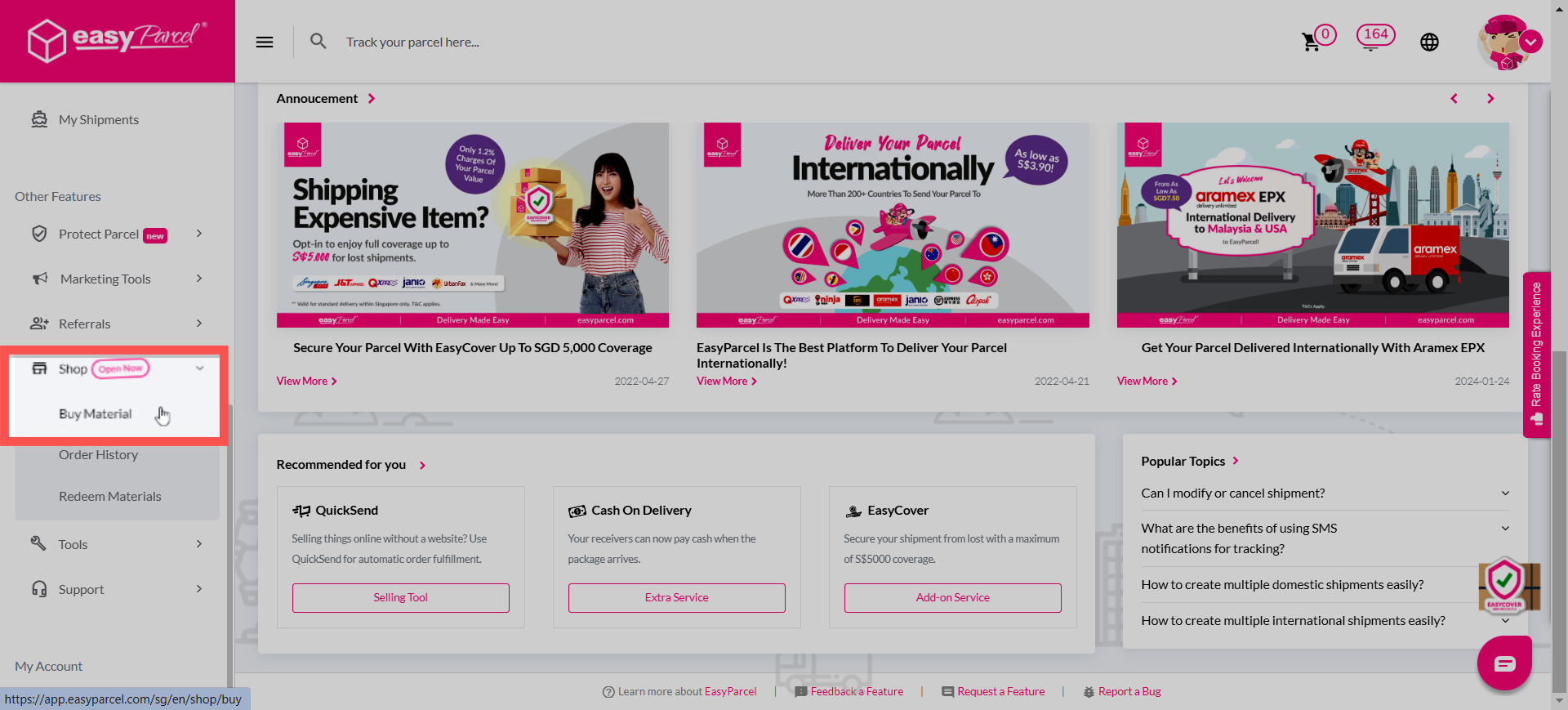
Task: Go to next announcement slide arrow
Action: click(x=1490, y=98)
